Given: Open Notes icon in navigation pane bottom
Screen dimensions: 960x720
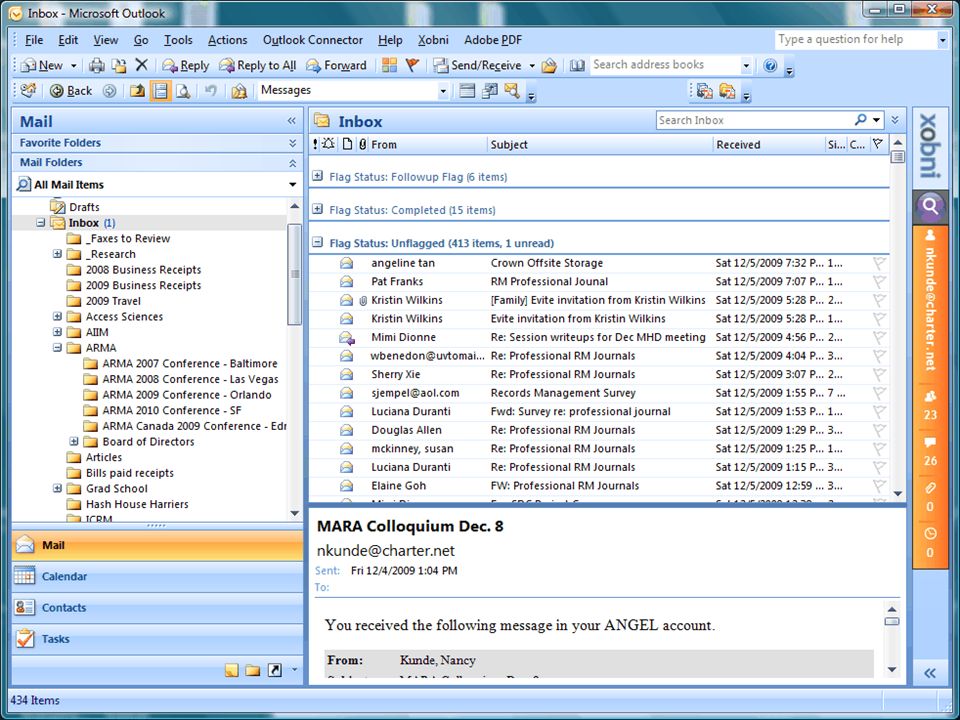Looking at the screenshot, I should point(231,670).
